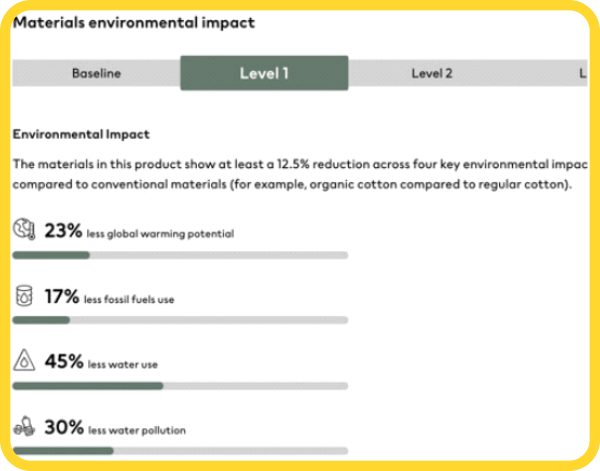The height and width of the screenshot is (471, 600).
Task: Switch to the Baseline tab
Action: pyautogui.click(x=96, y=73)
